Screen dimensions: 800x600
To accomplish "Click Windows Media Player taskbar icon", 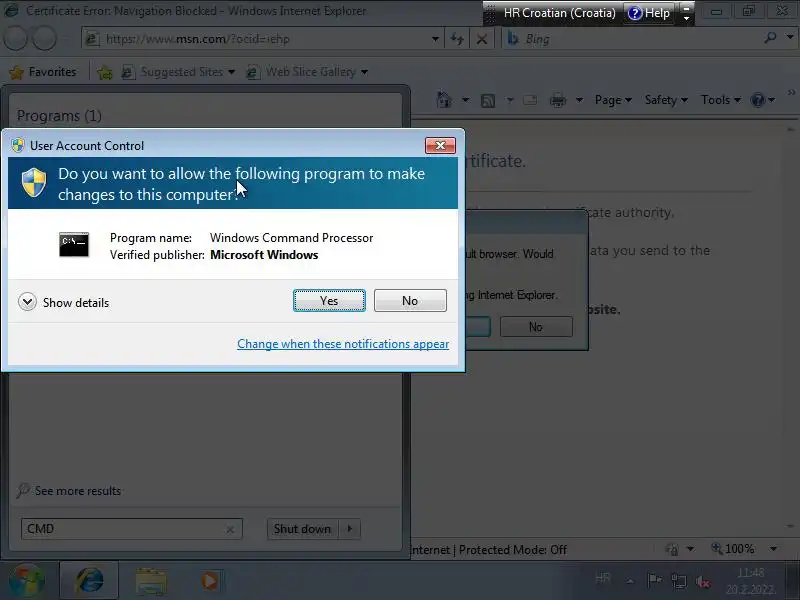I will 209,581.
